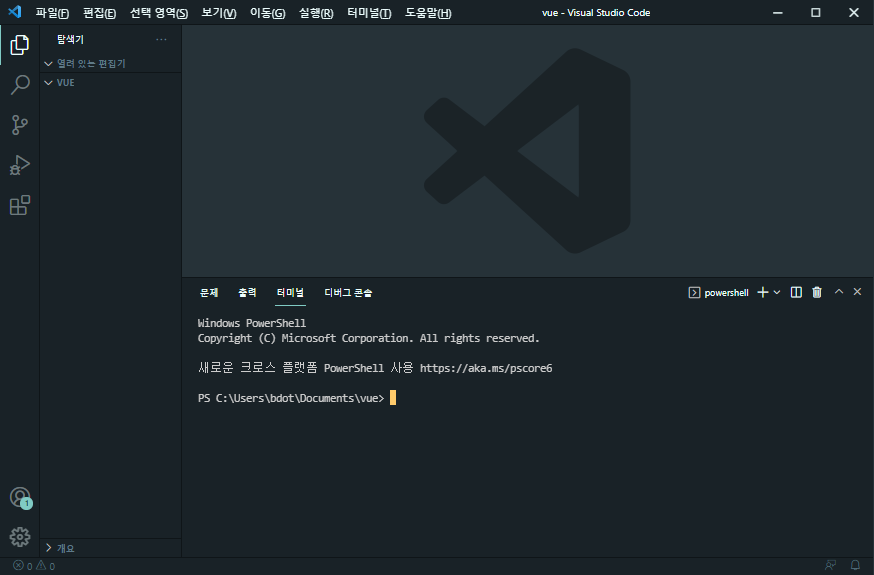
Task: Click the 탐색기 panel title
Action: point(70,40)
